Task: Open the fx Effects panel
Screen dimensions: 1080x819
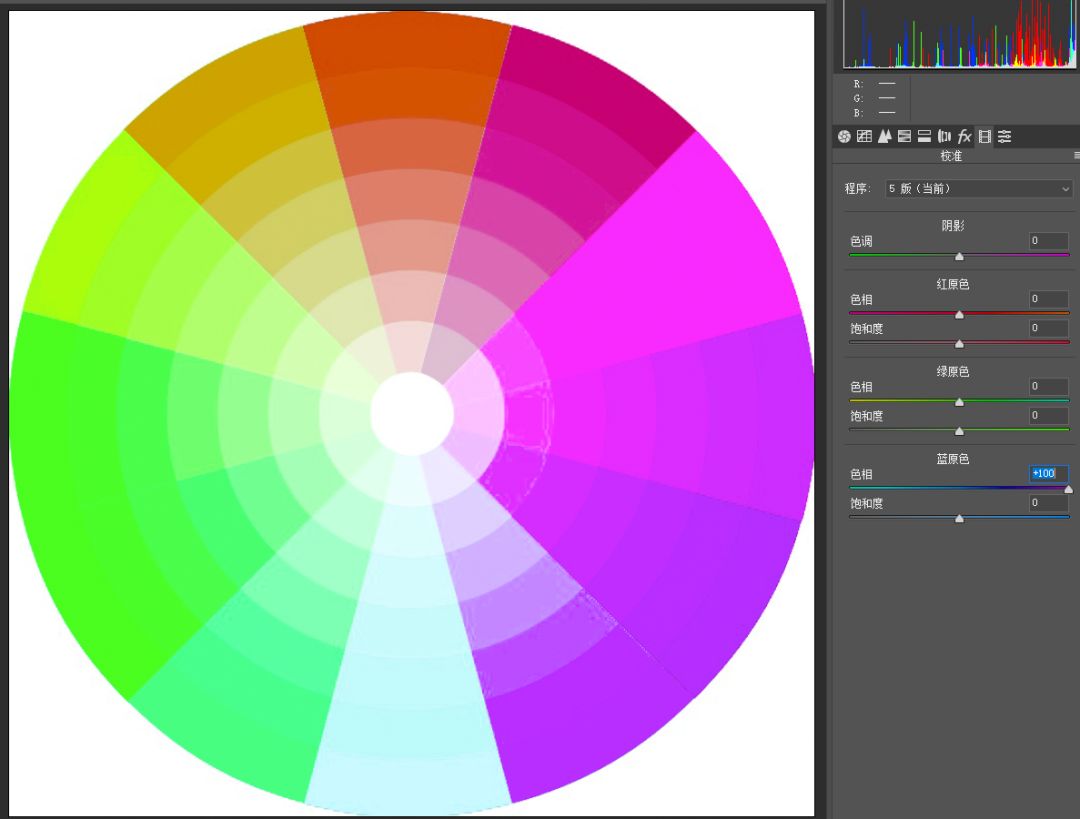Action: 964,136
